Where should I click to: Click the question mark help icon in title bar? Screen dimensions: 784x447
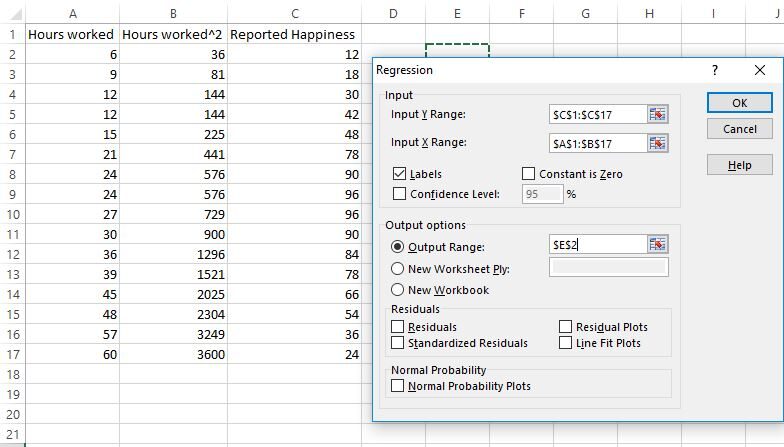715,70
